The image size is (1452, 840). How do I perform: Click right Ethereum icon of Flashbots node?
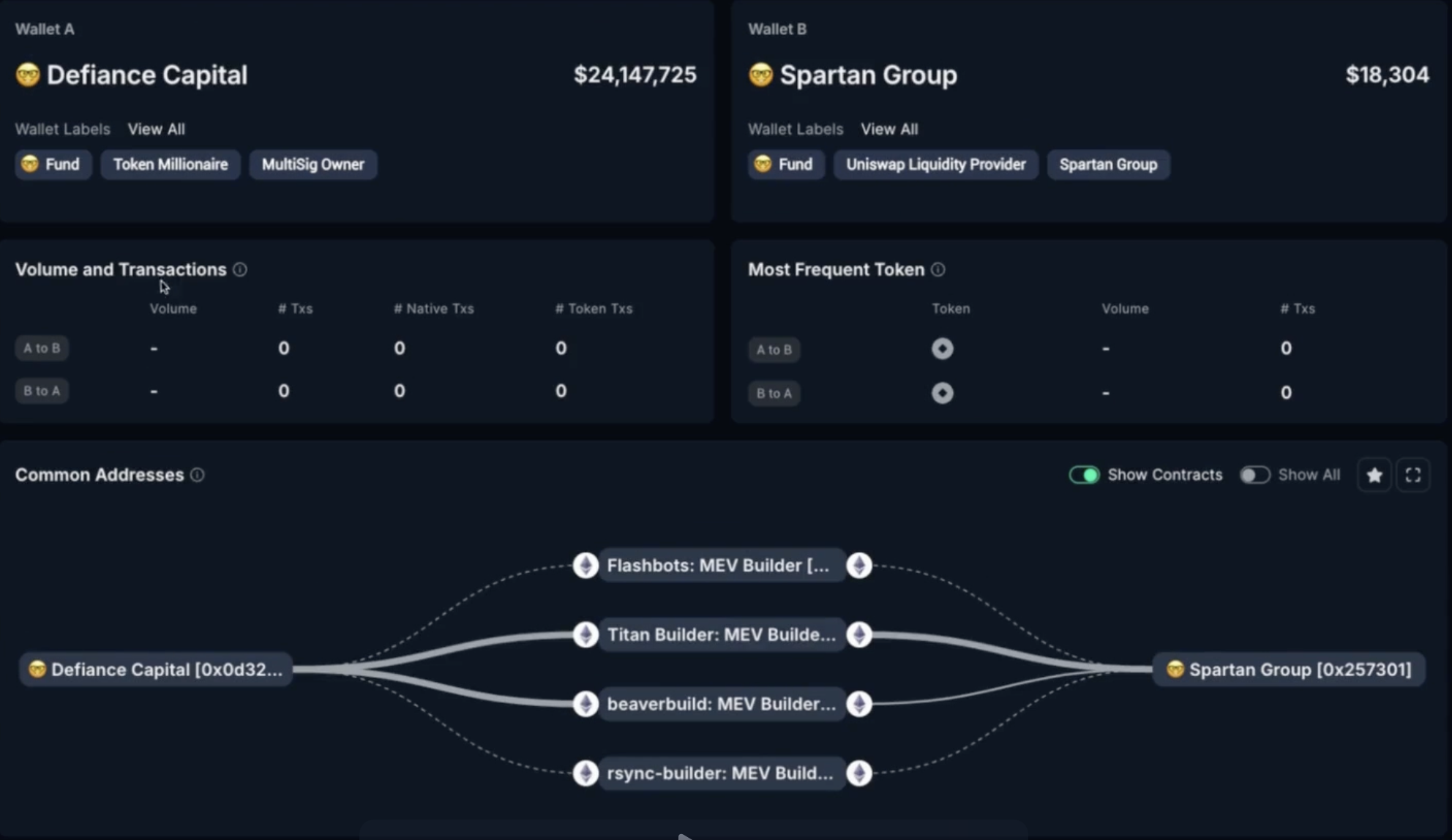tap(859, 565)
